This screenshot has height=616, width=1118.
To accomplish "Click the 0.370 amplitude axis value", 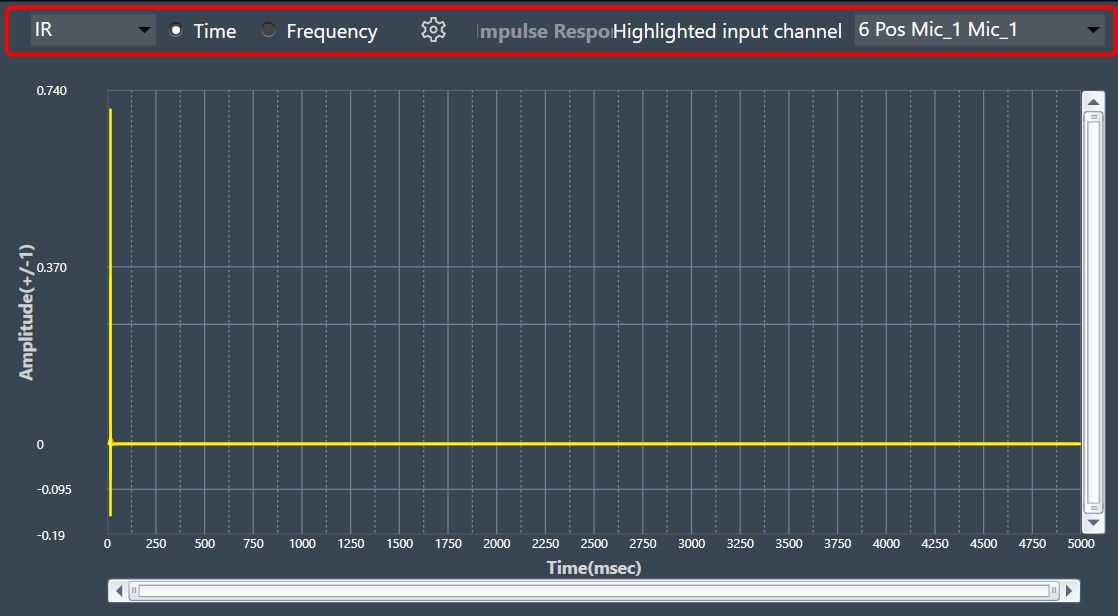I will pyautogui.click(x=52, y=267).
